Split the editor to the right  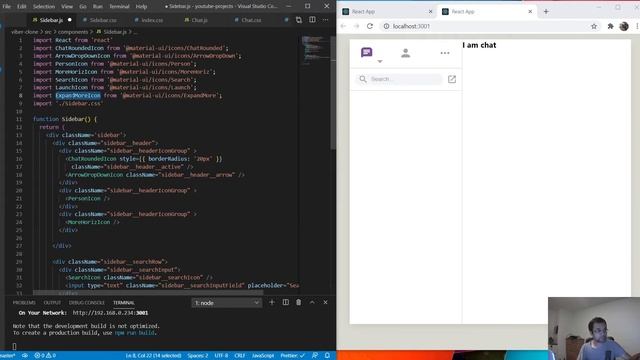point(312,20)
